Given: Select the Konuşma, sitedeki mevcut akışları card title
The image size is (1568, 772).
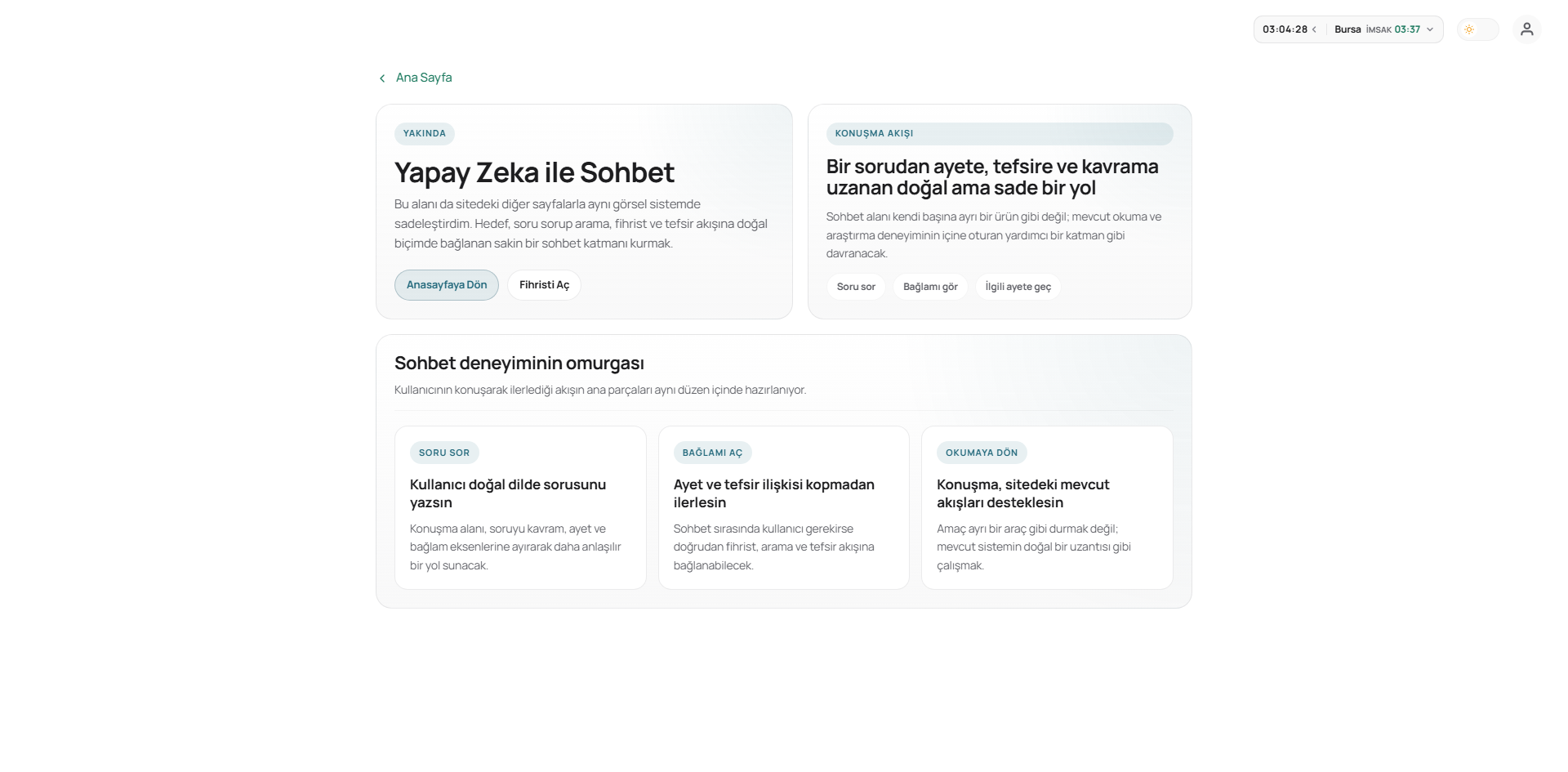Looking at the screenshot, I should click(x=1022, y=493).
